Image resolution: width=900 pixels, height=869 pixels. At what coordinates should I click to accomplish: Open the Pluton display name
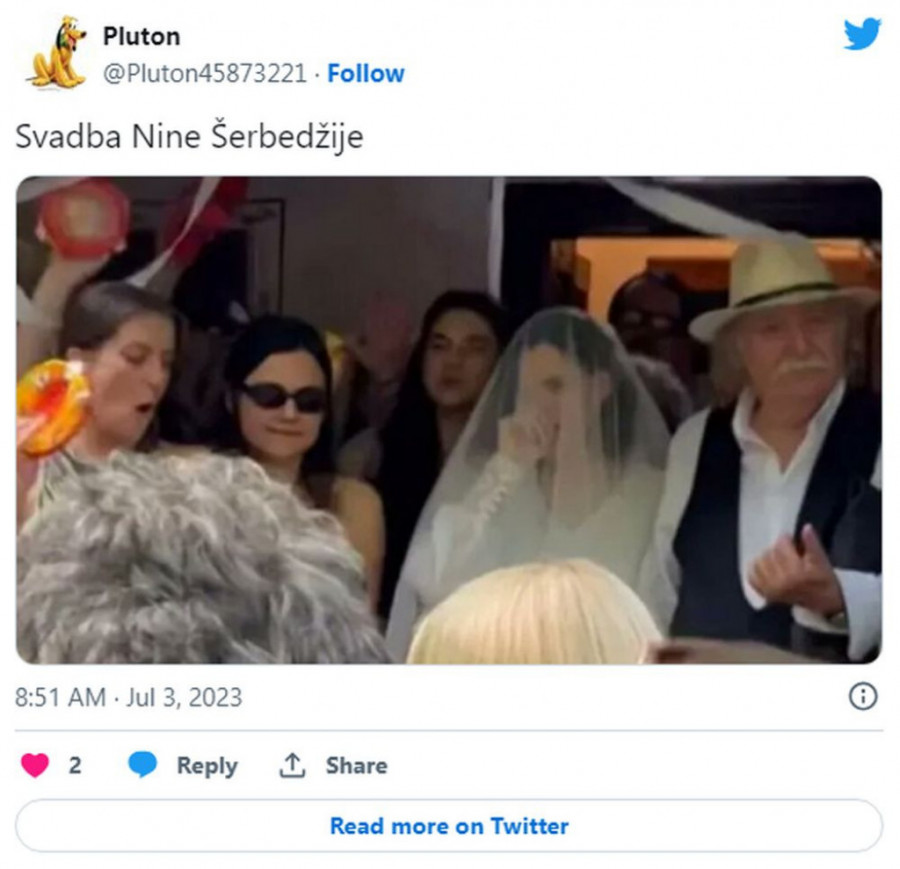coord(141,36)
